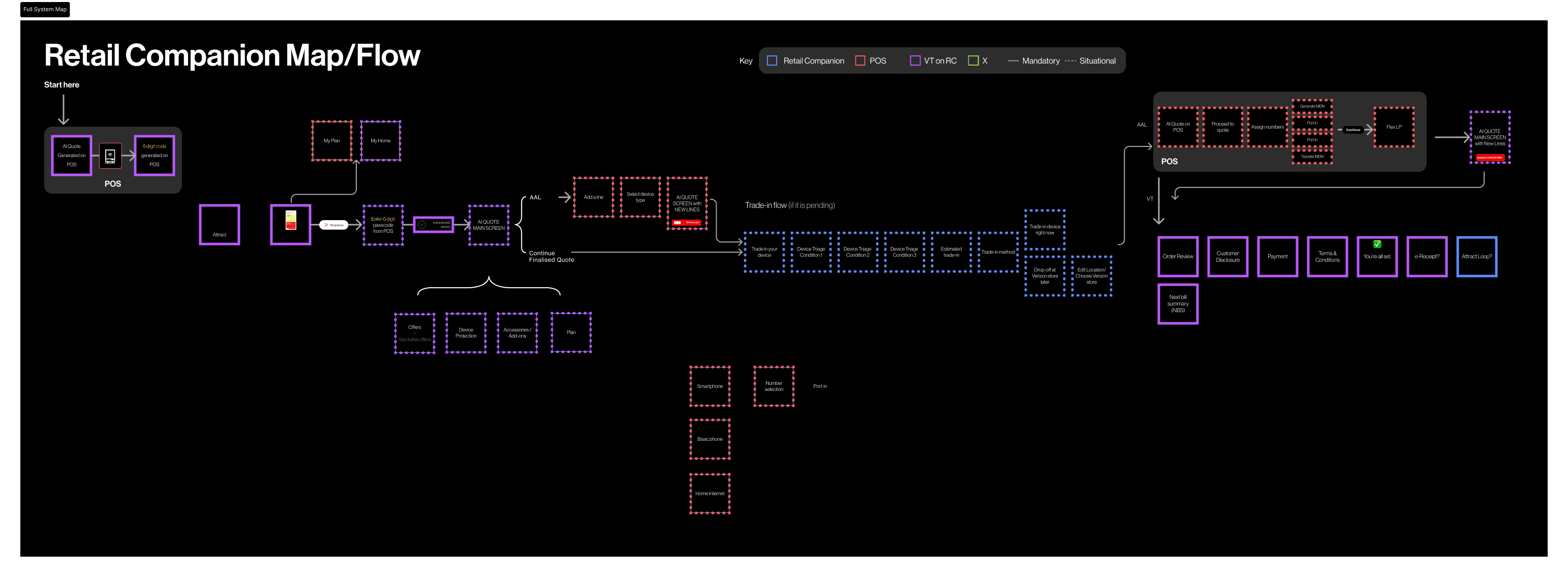Select the Proceed to quote node
Screen dimensions: 1568x577
coord(1223,127)
